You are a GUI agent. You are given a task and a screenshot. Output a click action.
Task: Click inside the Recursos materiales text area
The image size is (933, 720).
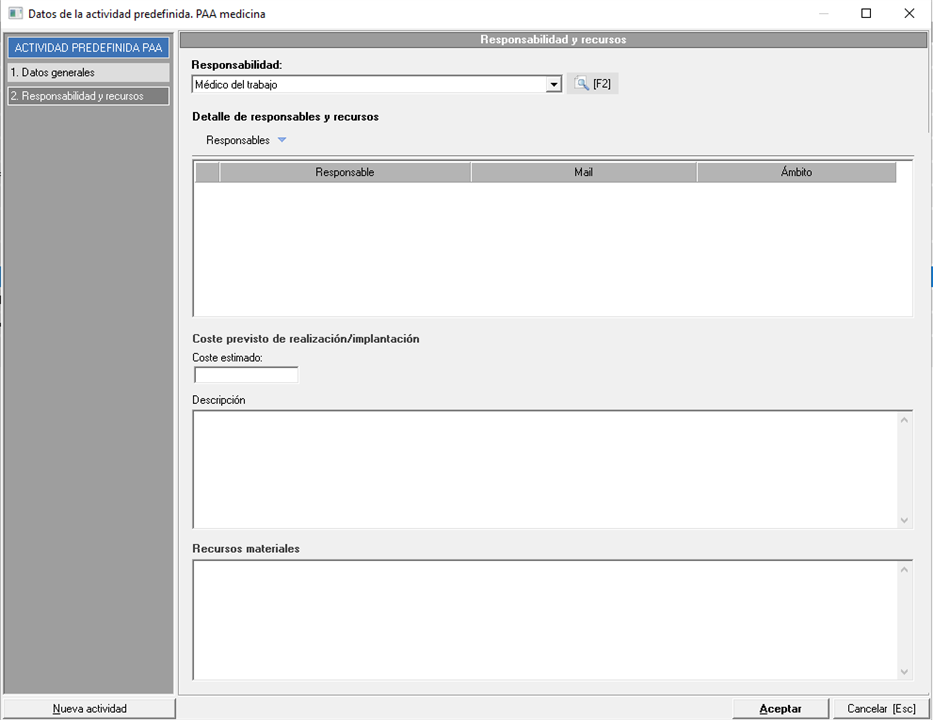[x=545, y=620]
